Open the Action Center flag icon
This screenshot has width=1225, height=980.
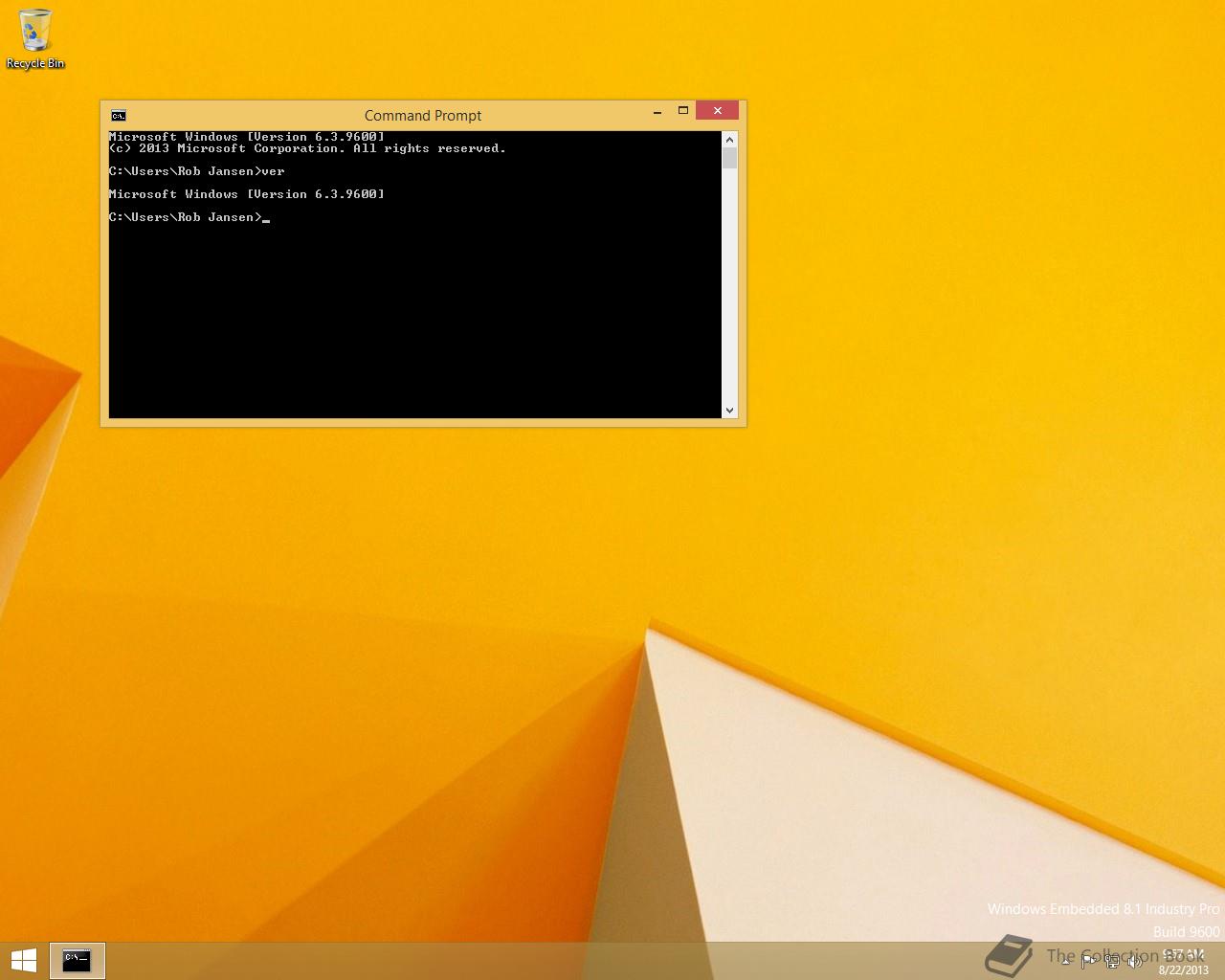coord(1088,962)
